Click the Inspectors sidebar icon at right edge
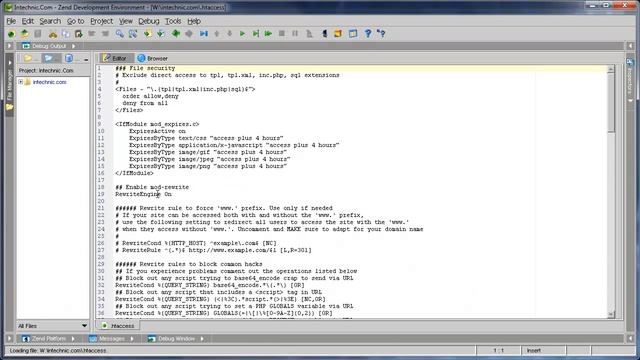This screenshot has height=360, width=640. [x=630, y=62]
